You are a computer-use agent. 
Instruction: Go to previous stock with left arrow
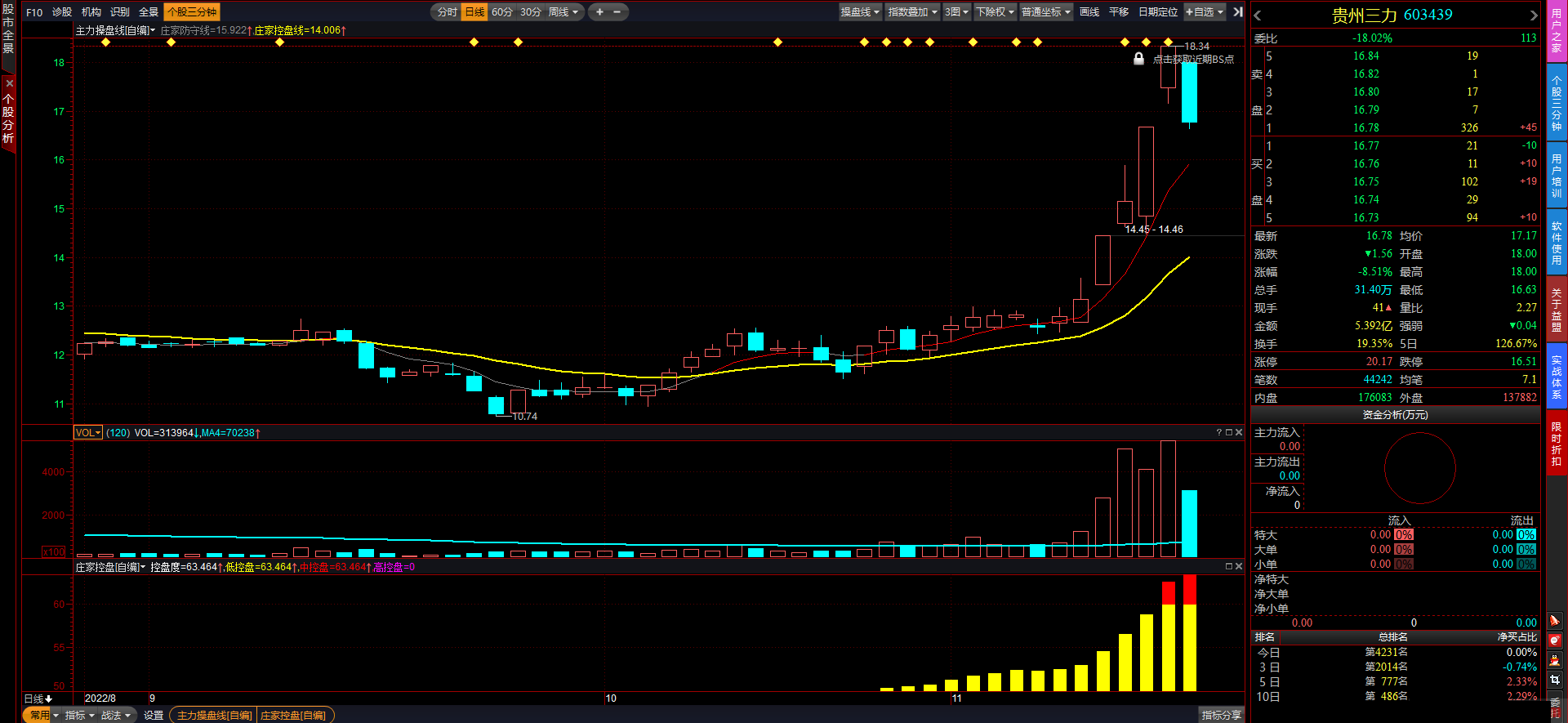tap(1258, 15)
